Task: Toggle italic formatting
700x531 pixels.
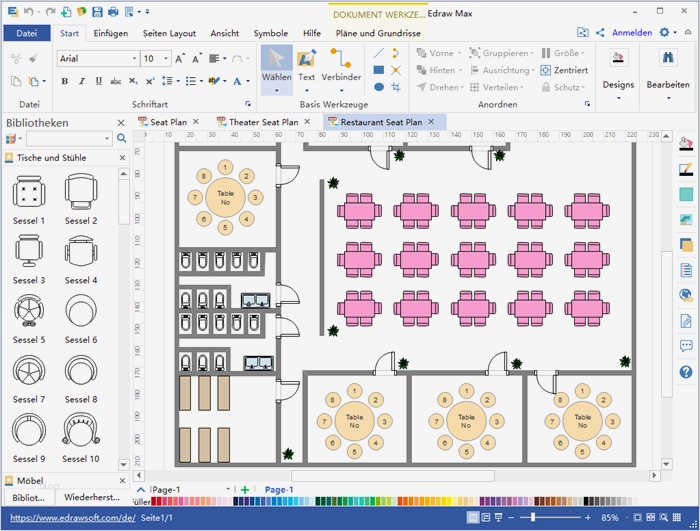Action: click(81, 81)
